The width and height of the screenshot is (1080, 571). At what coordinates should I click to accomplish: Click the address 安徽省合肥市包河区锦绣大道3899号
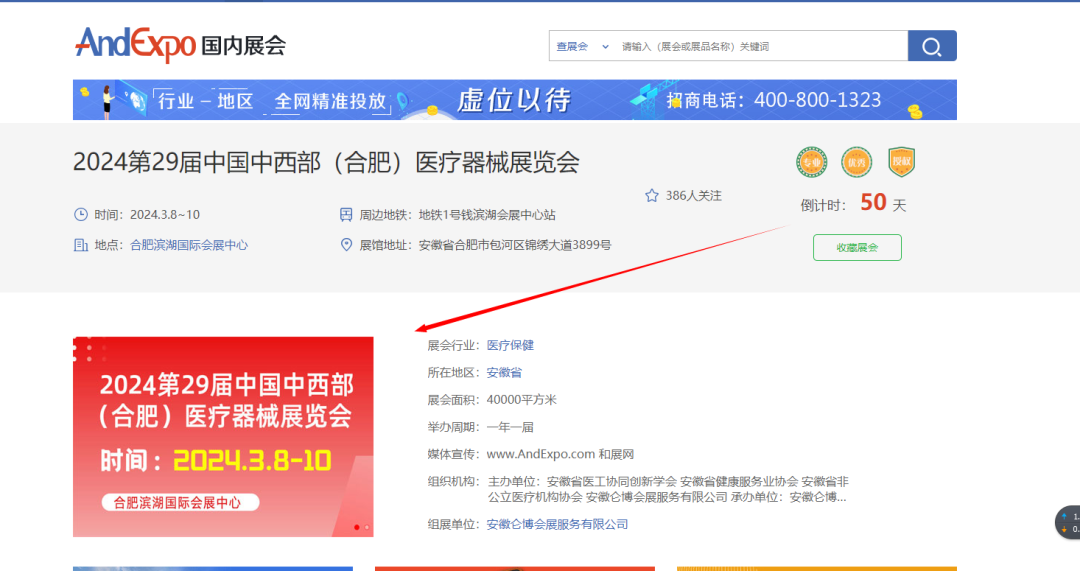tap(515, 245)
